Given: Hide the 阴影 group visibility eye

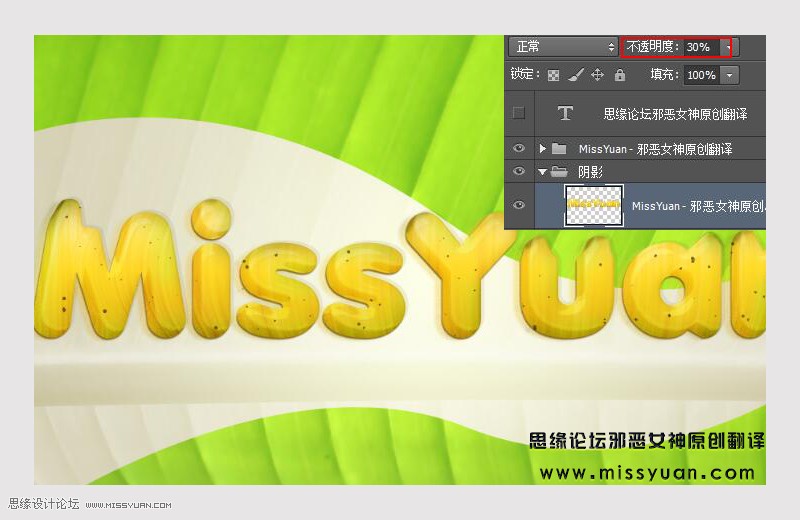Looking at the screenshot, I should (x=519, y=171).
